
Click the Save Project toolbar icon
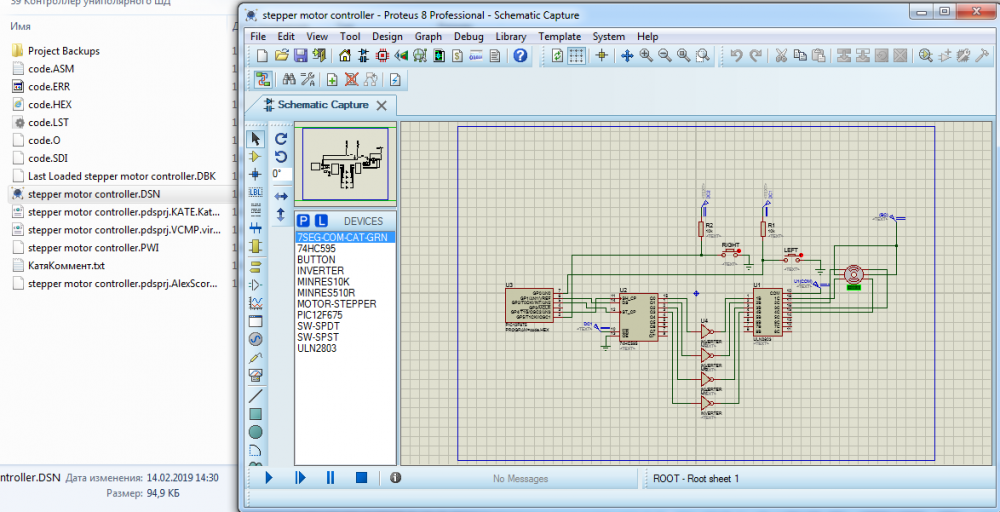301,56
